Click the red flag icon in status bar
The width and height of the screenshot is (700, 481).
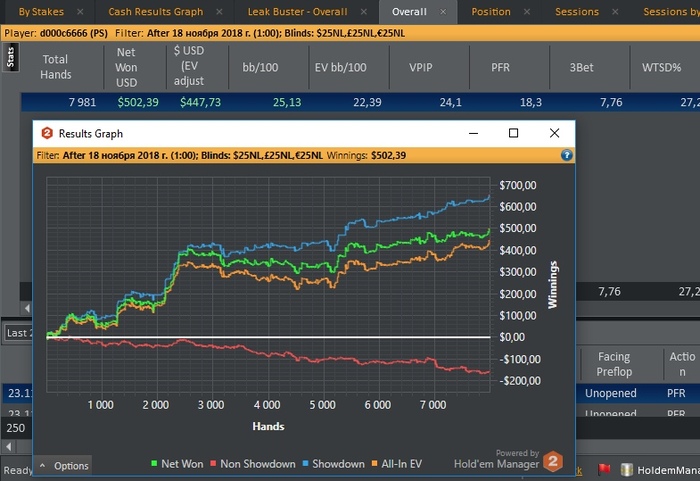click(x=604, y=469)
